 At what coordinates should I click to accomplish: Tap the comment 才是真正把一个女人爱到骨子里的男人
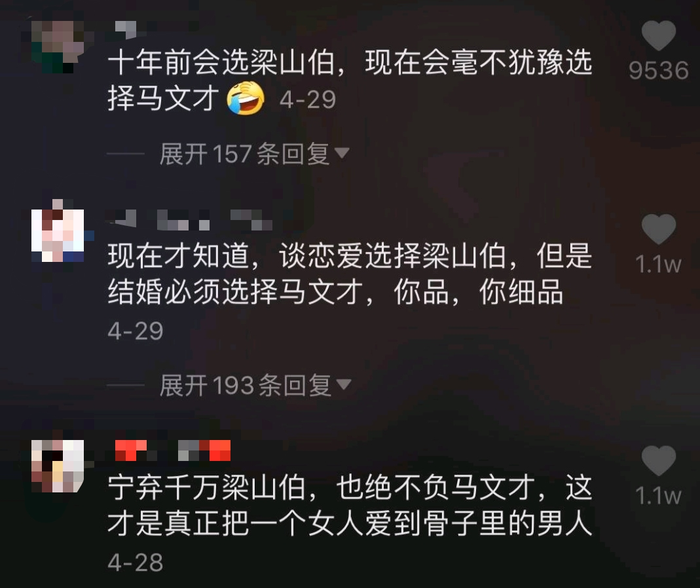coord(350,523)
